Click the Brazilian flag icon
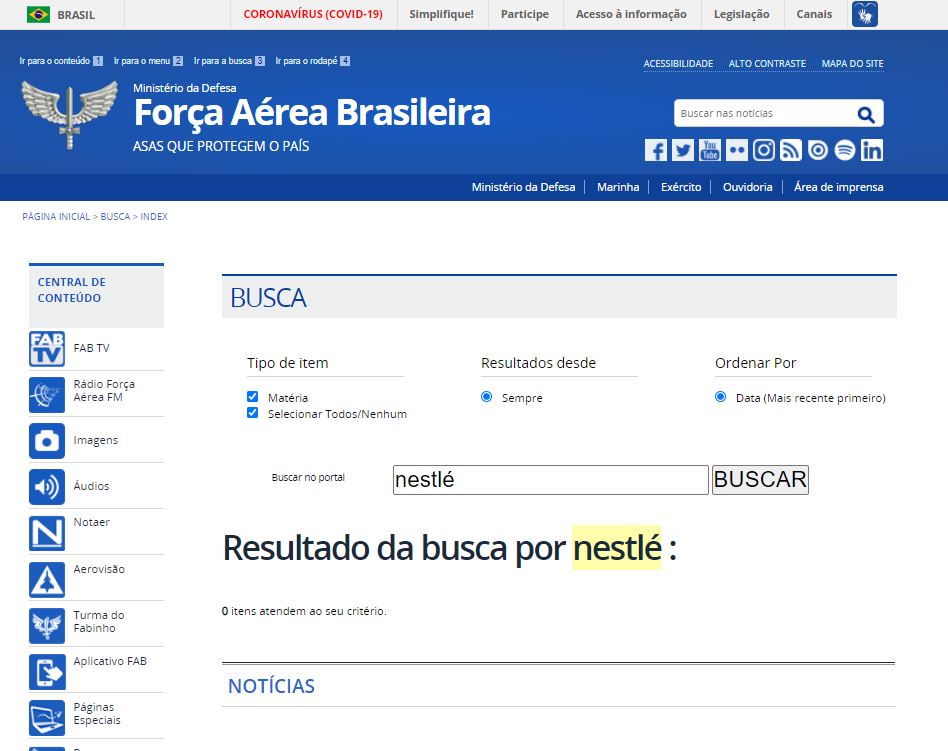Viewport: 948px width, 751px height. coord(38,15)
